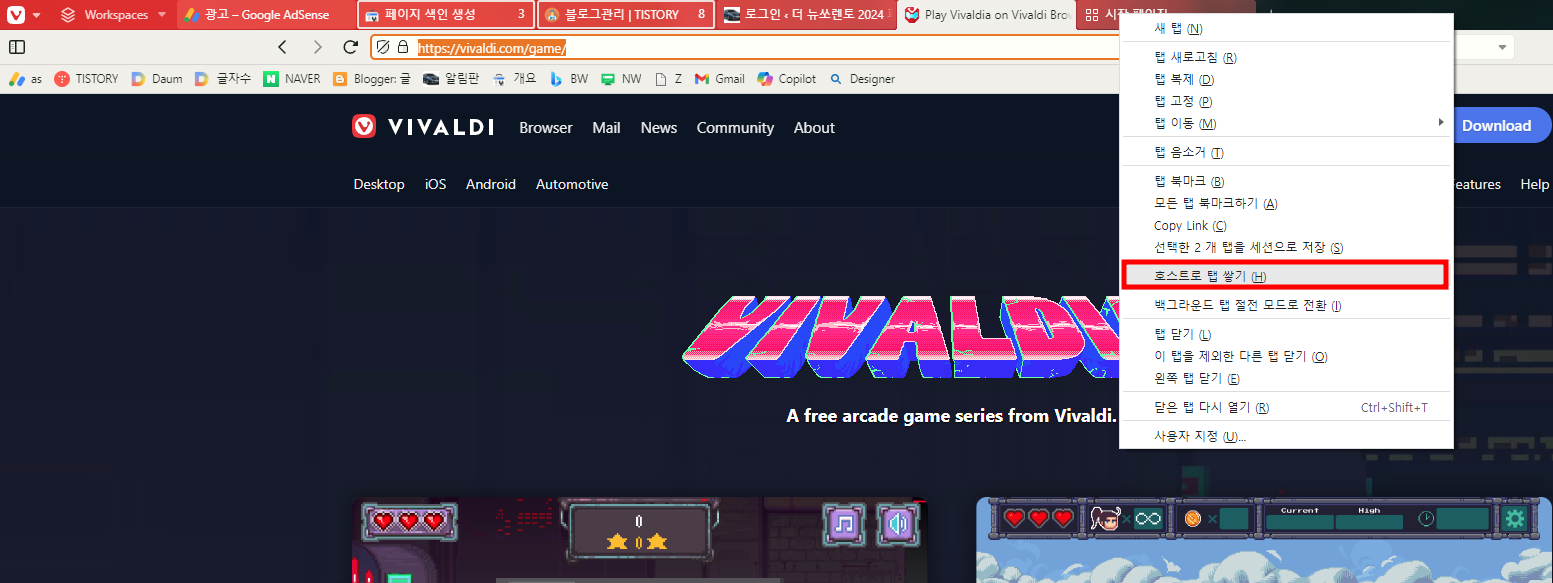
Task: Open the Gmail bookmark
Action: pos(720,78)
